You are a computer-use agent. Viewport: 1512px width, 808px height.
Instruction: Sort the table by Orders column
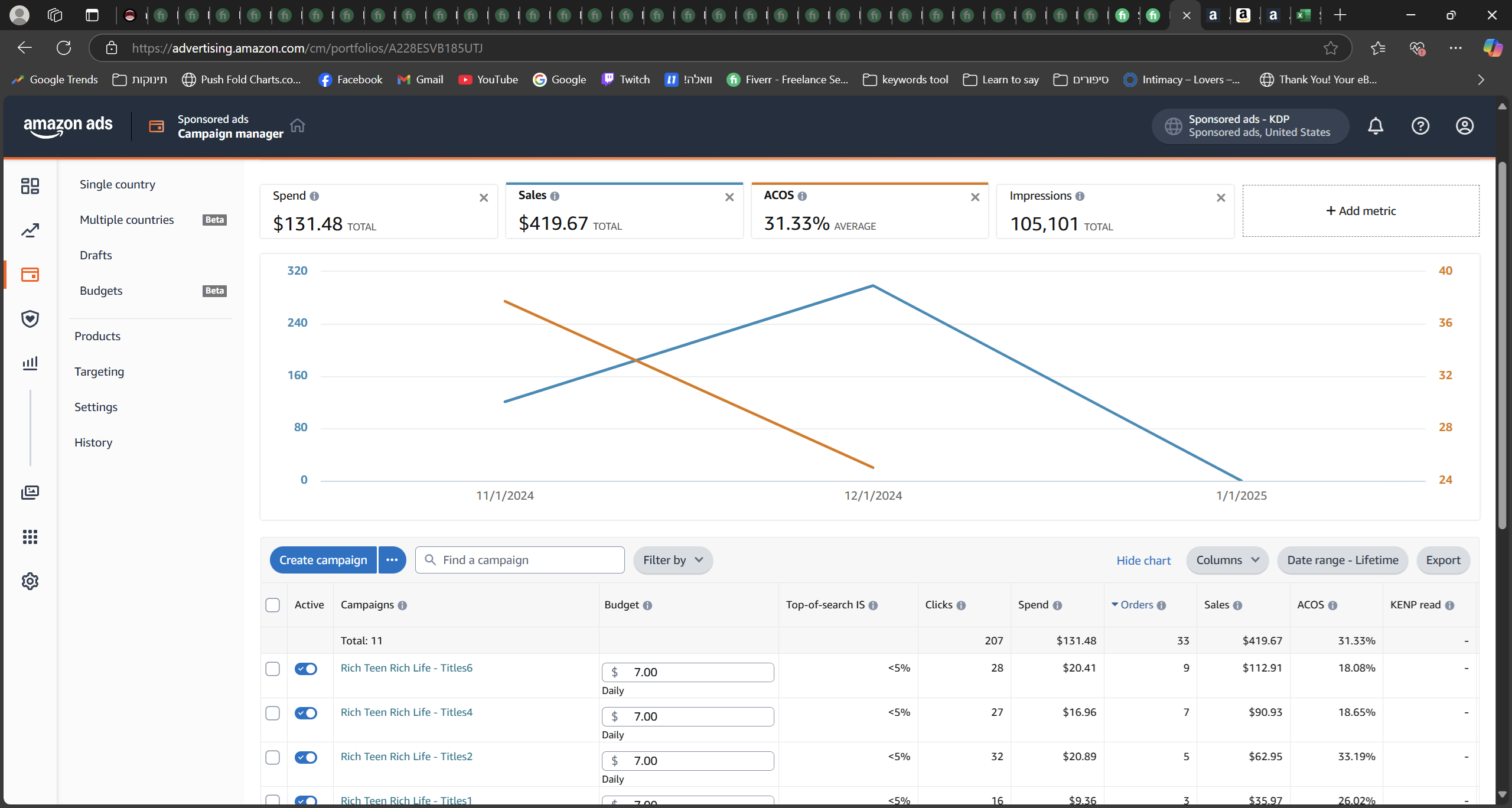pos(1138,605)
